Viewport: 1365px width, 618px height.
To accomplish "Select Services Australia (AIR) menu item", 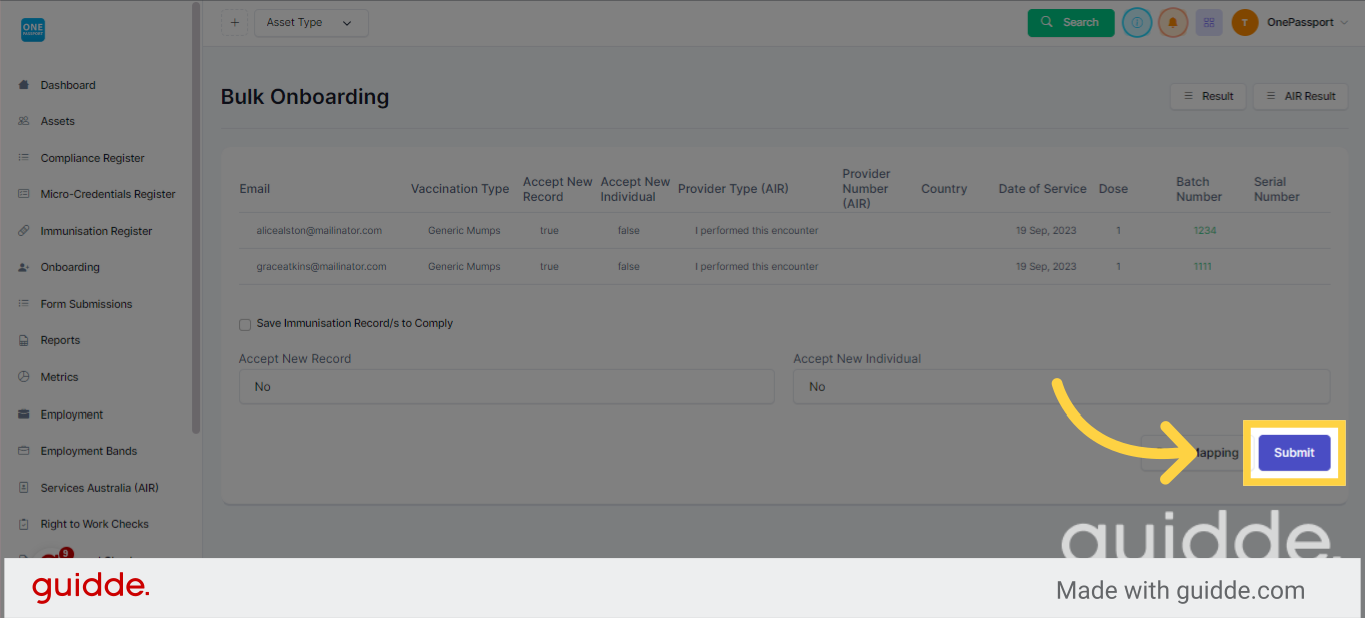I will 99,488.
